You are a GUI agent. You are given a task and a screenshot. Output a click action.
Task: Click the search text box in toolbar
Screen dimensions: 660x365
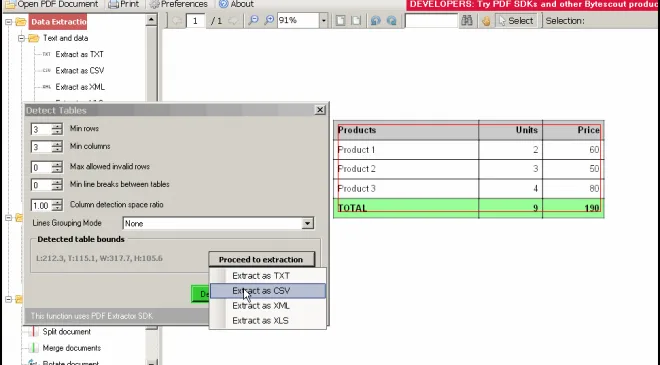pyautogui.click(x=431, y=21)
